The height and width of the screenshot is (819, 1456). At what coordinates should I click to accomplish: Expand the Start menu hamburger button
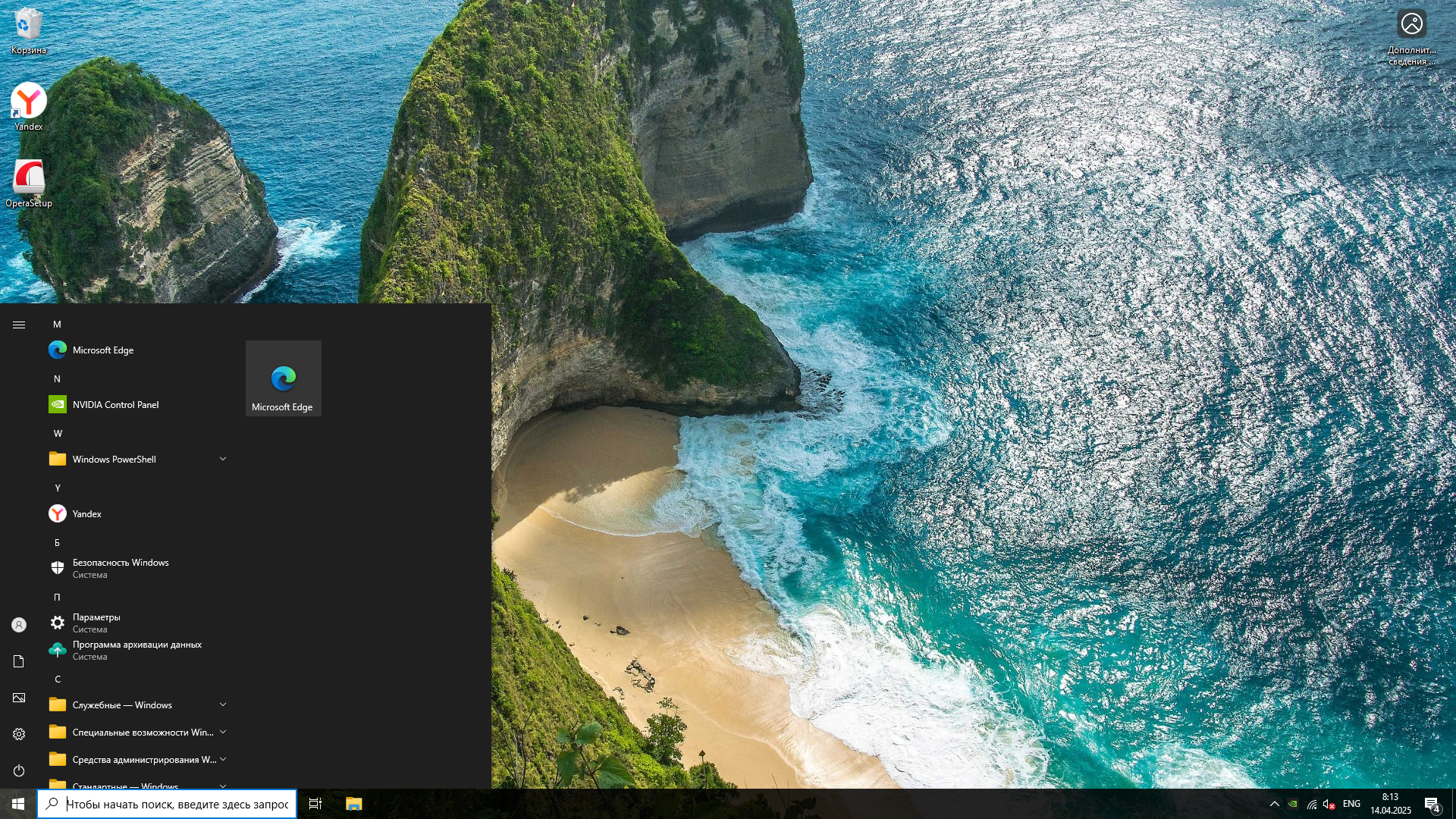click(19, 325)
